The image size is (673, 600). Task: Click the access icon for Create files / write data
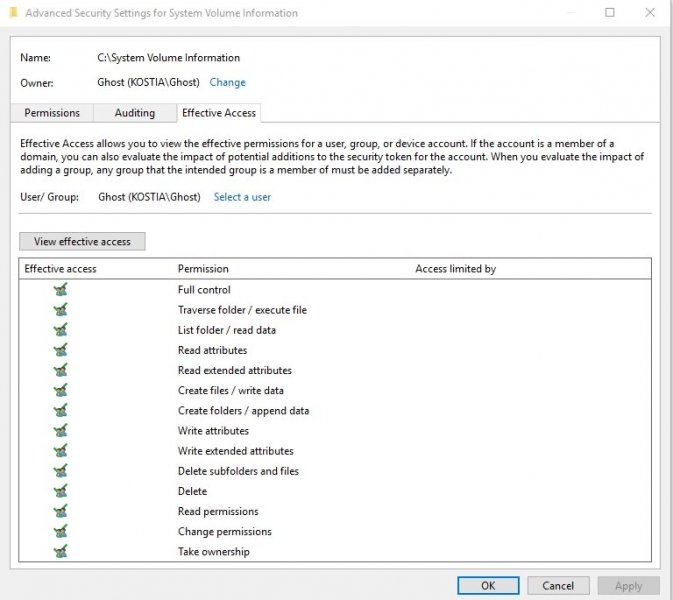pos(60,390)
